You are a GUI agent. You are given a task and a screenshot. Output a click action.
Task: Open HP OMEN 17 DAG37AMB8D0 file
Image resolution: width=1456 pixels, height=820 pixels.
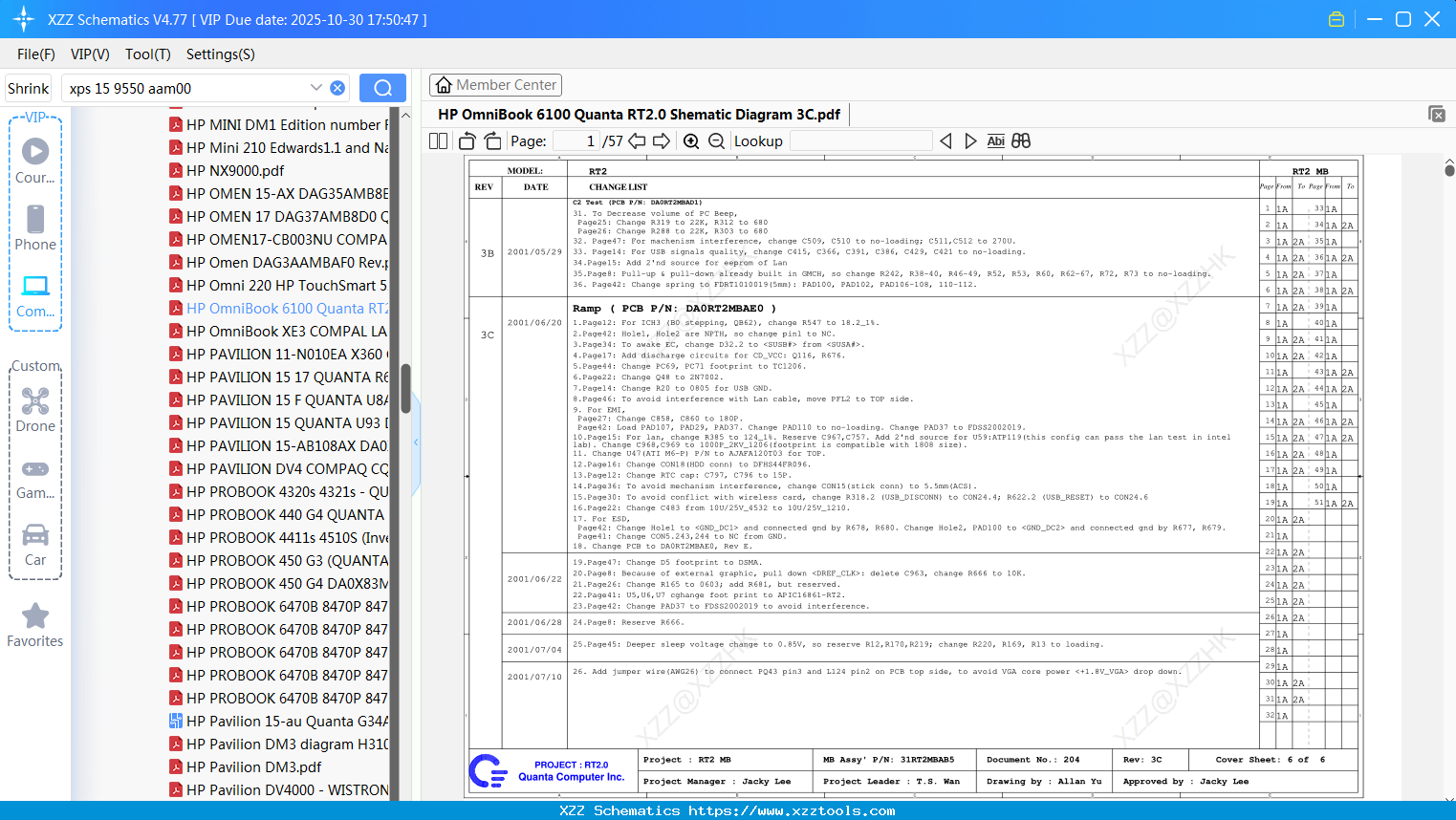278,217
